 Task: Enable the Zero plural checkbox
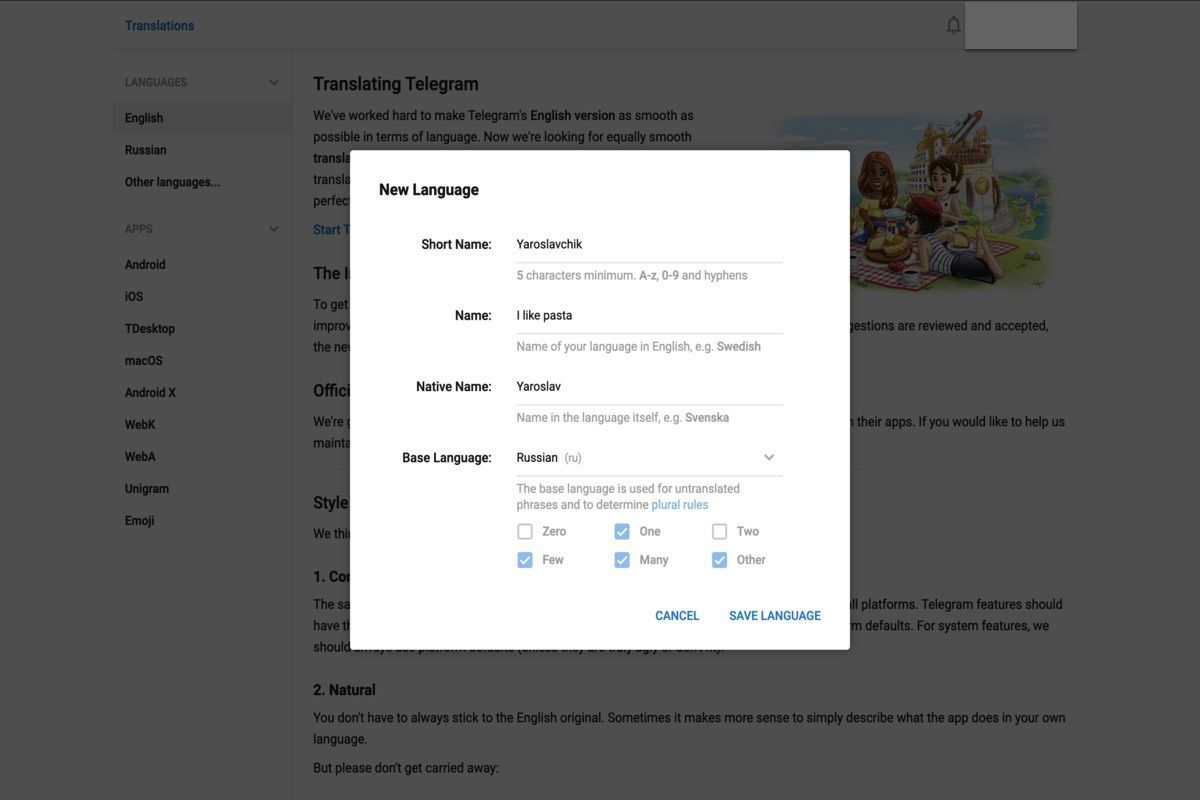click(525, 532)
